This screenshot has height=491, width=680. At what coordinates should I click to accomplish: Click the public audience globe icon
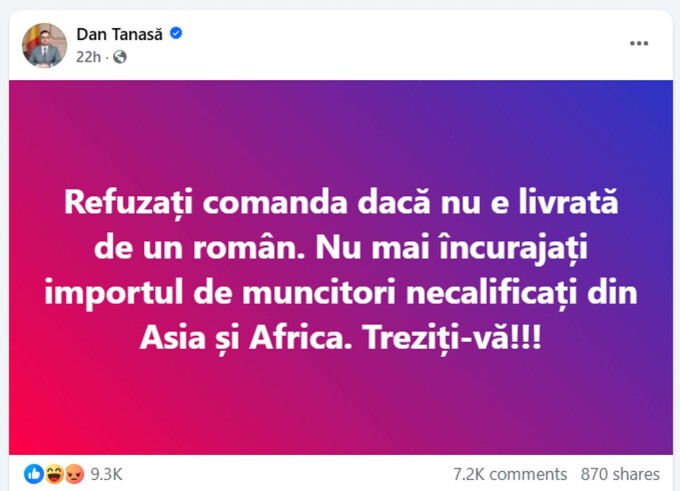120,57
